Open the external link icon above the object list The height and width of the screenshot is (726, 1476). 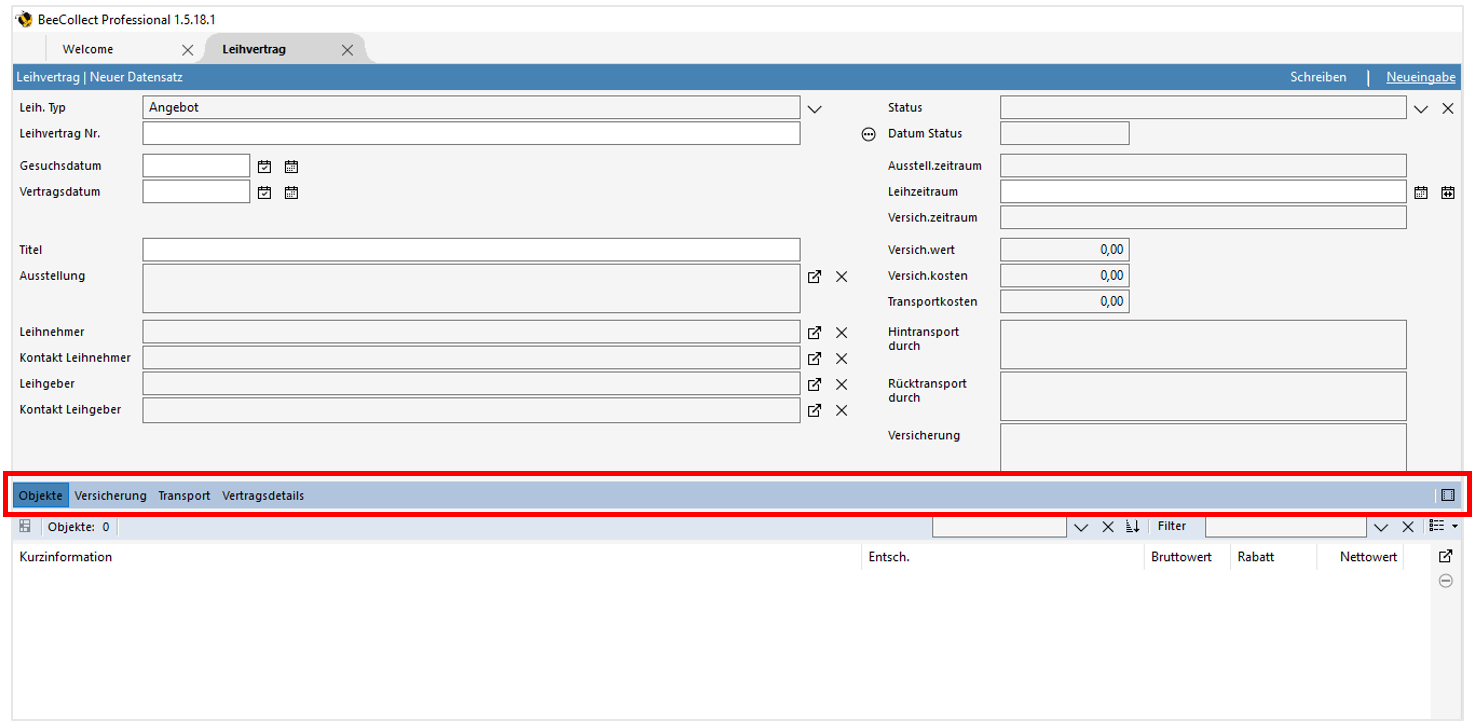tap(1445, 556)
